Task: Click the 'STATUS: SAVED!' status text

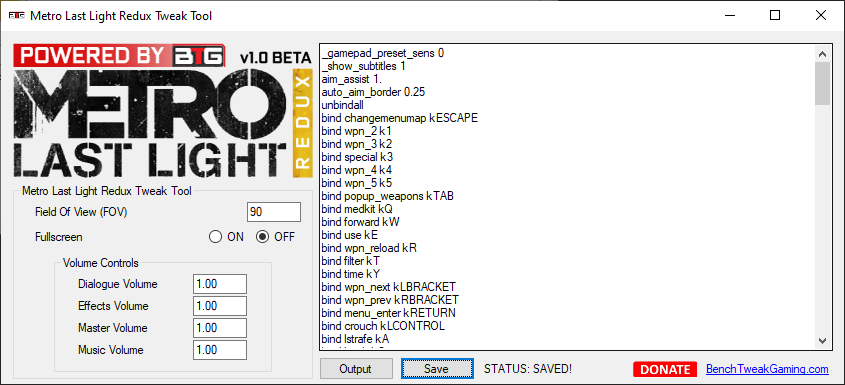Action: tap(528, 369)
